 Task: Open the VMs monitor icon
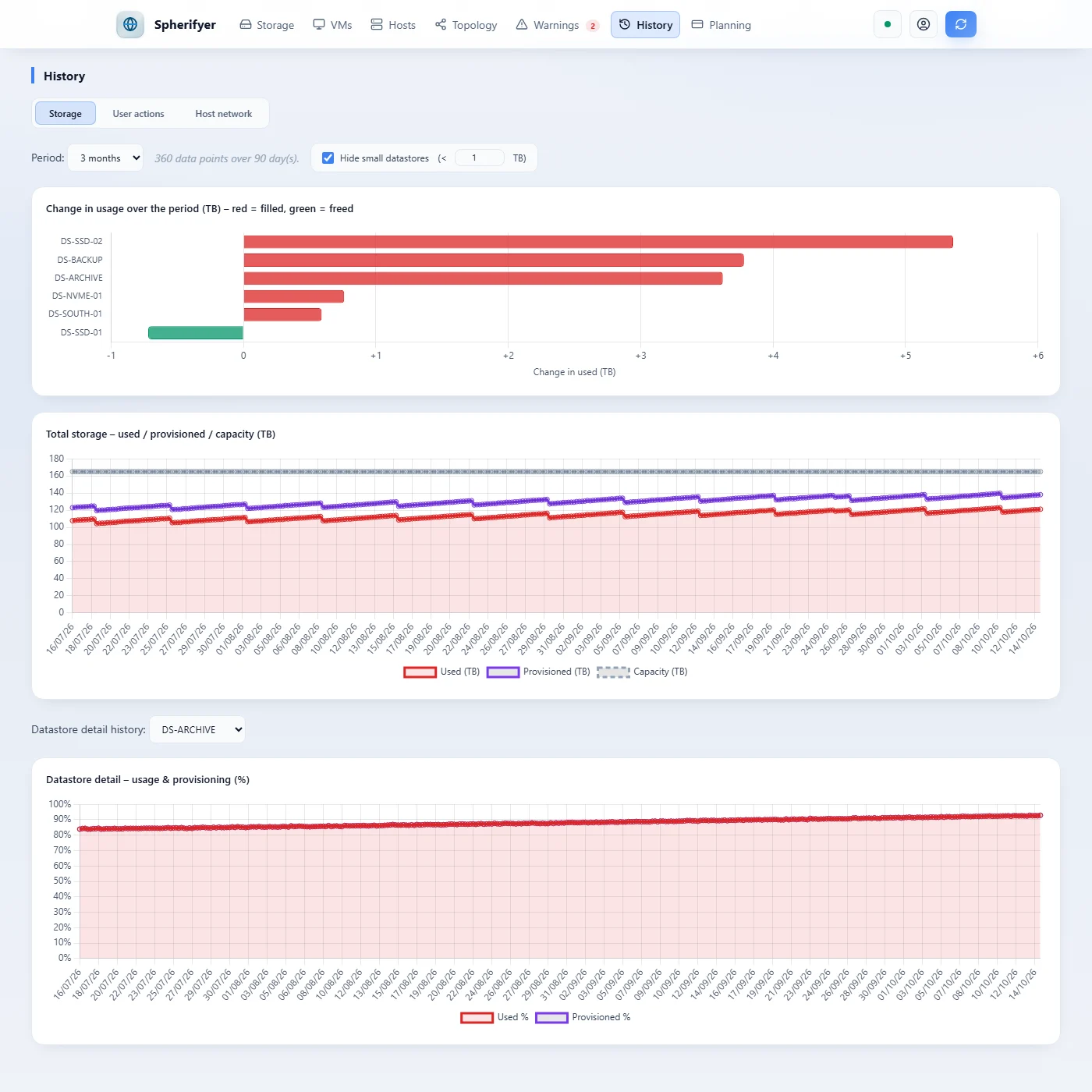(319, 24)
